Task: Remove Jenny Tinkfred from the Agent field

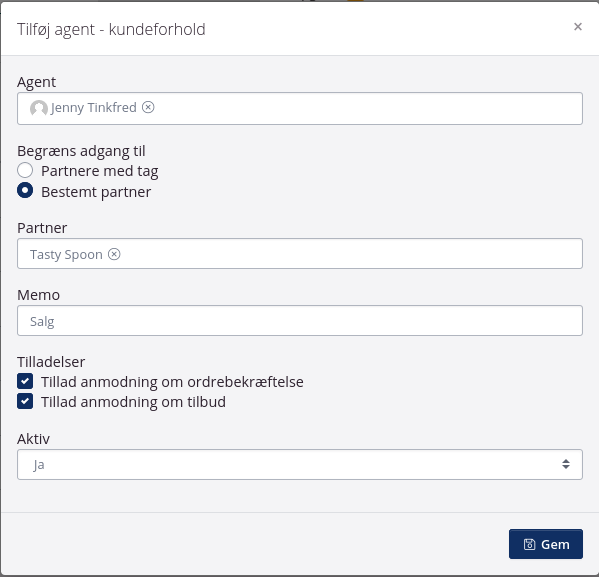Action: [x=148, y=107]
